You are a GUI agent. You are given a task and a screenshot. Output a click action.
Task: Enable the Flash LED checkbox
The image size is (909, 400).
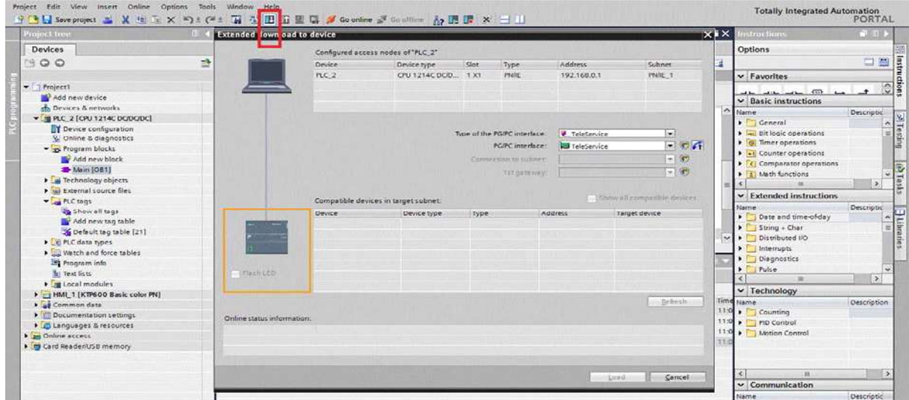[236, 273]
